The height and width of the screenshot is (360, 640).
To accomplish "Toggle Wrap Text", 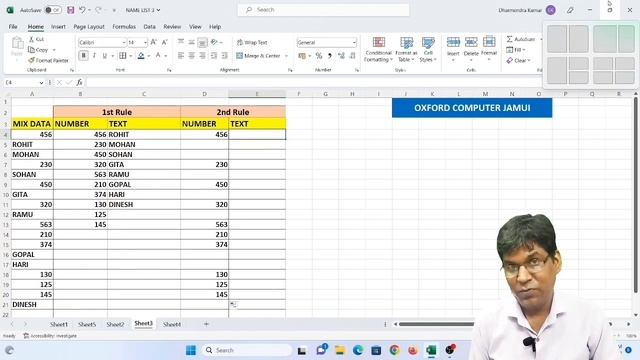I will [x=252, y=42].
